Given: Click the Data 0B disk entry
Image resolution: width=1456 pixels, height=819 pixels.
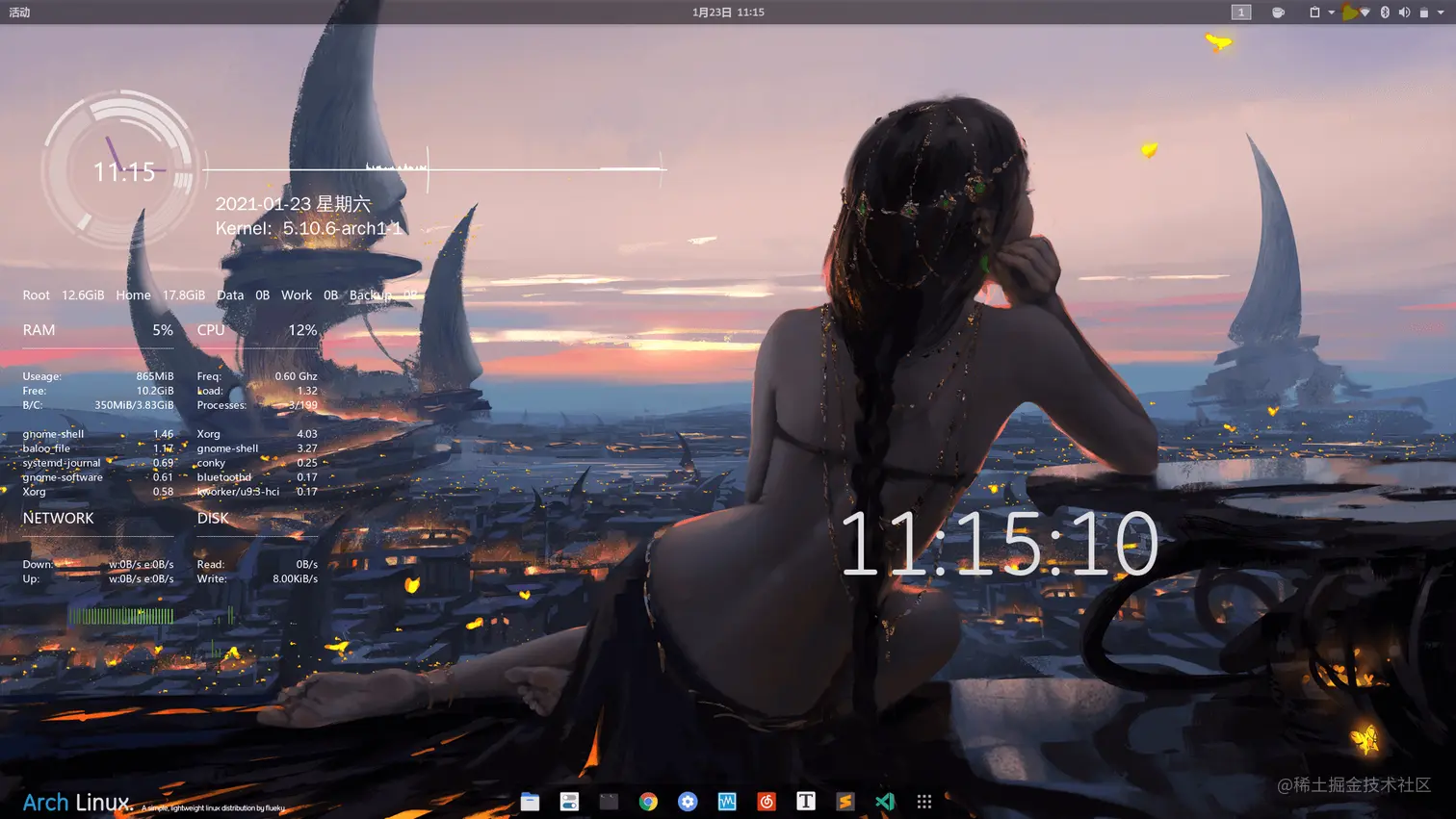Looking at the screenshot, I should (243, 295).
